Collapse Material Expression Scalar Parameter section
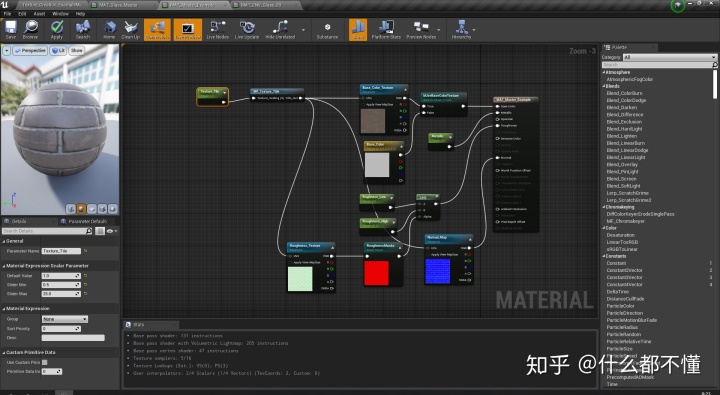Viewport: 720px width, 395px height. click(x=4, y=266)
